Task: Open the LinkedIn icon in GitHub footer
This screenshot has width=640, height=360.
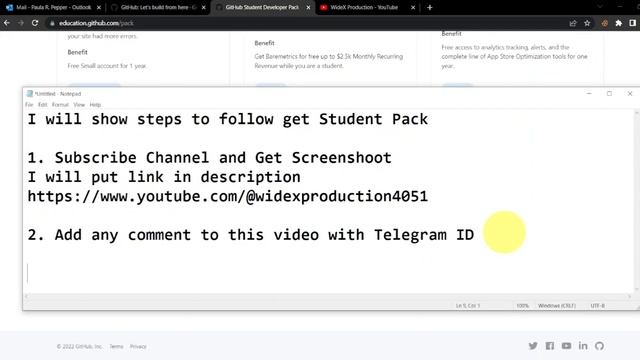Action: 583,346
